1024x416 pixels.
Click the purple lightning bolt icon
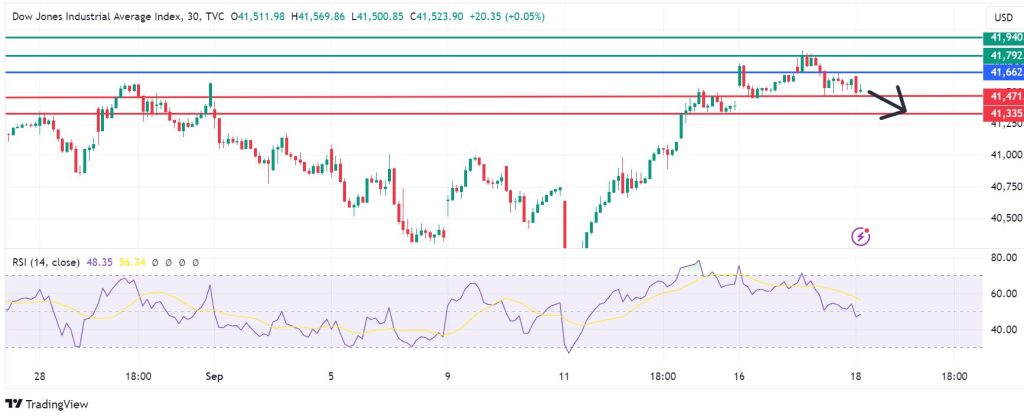pyautogui.click(x=861, y=236)
